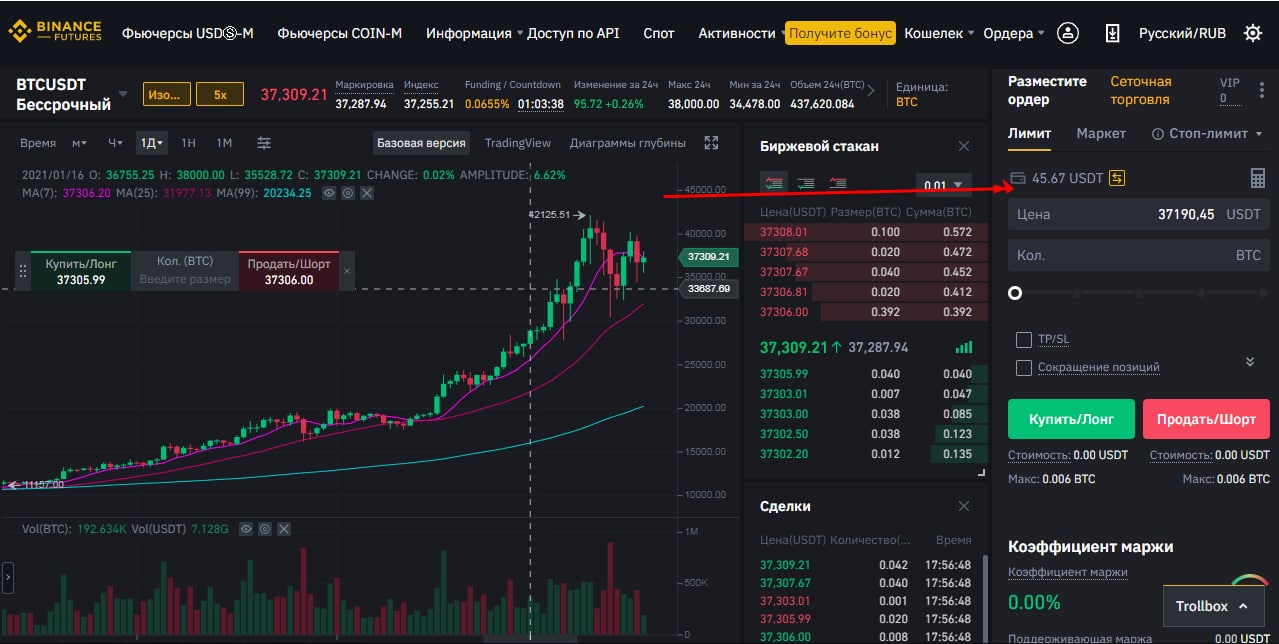This screenshot has height=644, width=1279.
Task: Switch to Маркет order tab
Action: [1101, 133]
